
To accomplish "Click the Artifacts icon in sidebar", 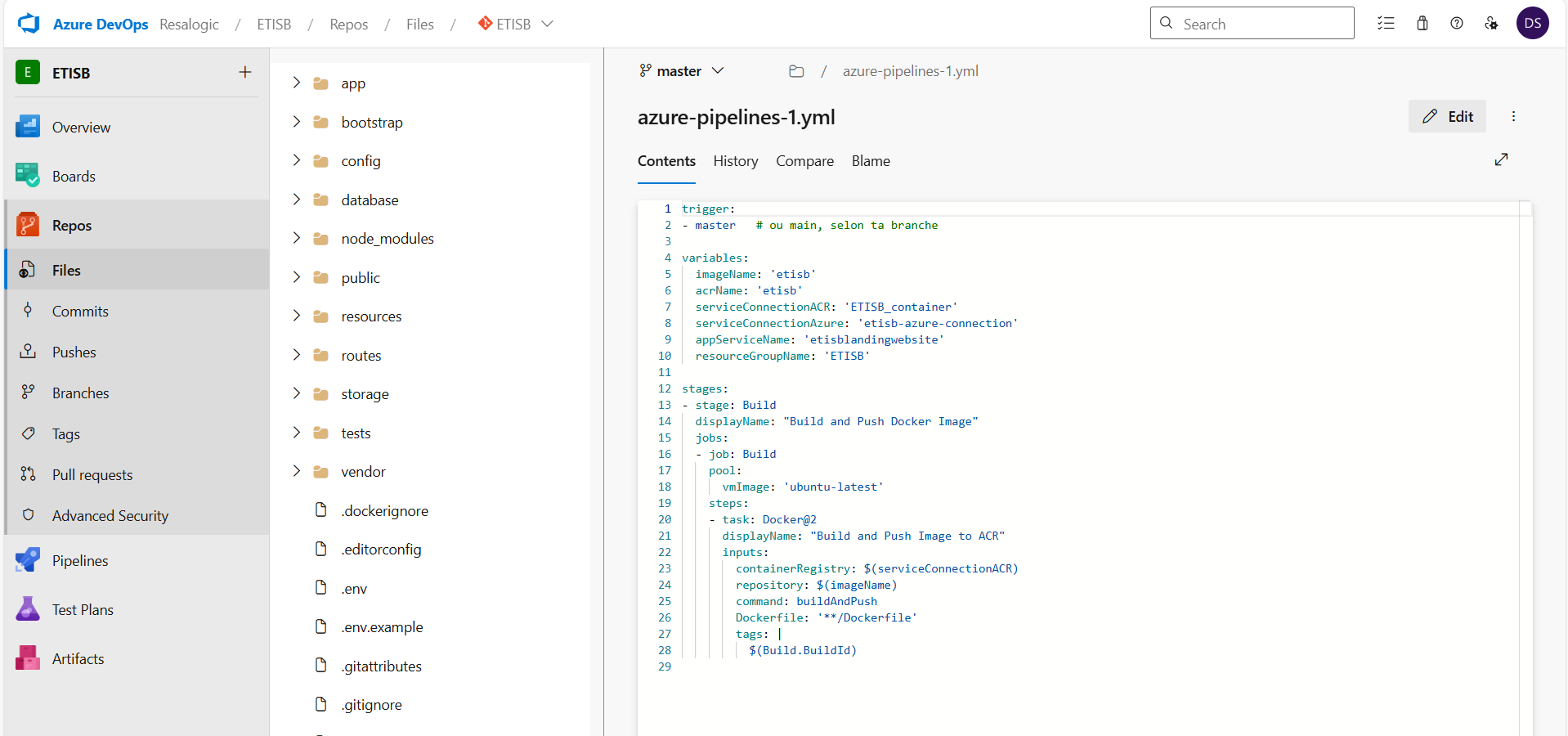I will tap(28, 658).
